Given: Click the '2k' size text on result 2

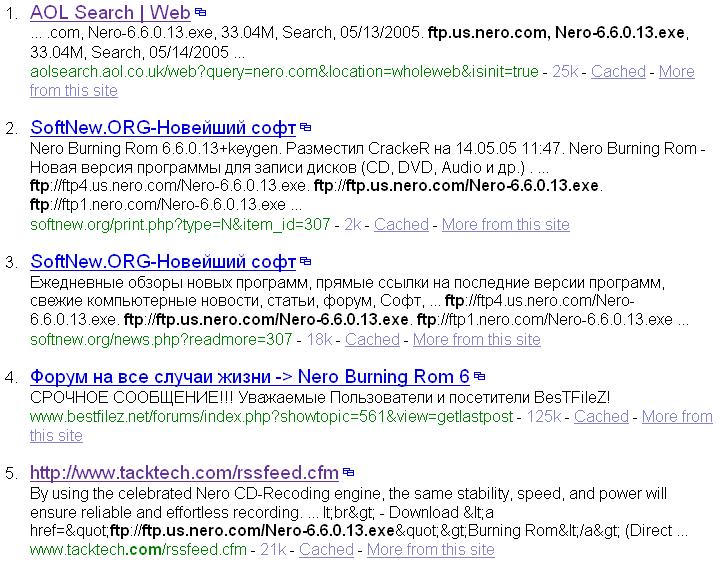Looking at the screenshot, I should (353, 224).
